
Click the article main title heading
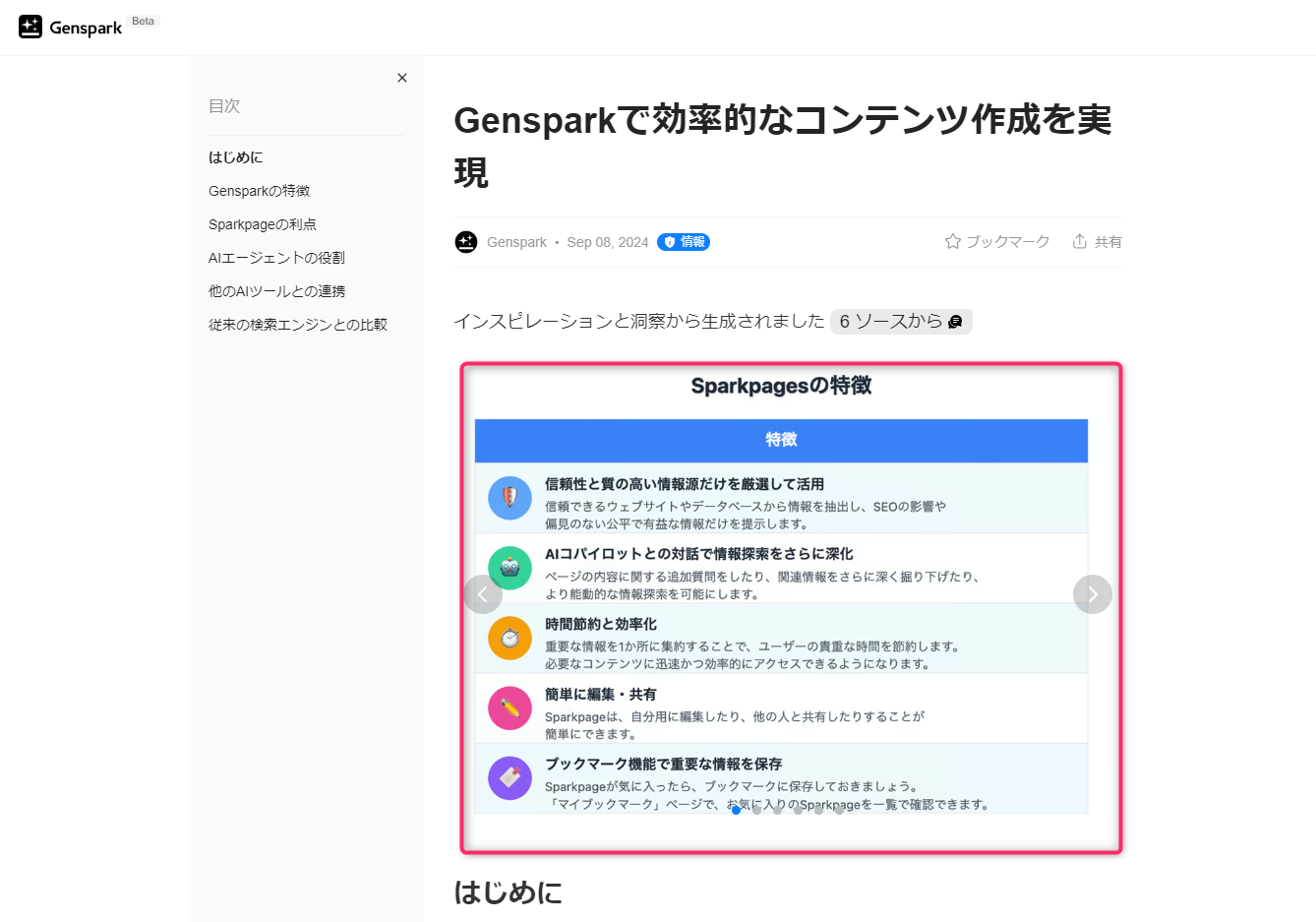[x=783, y=146]
